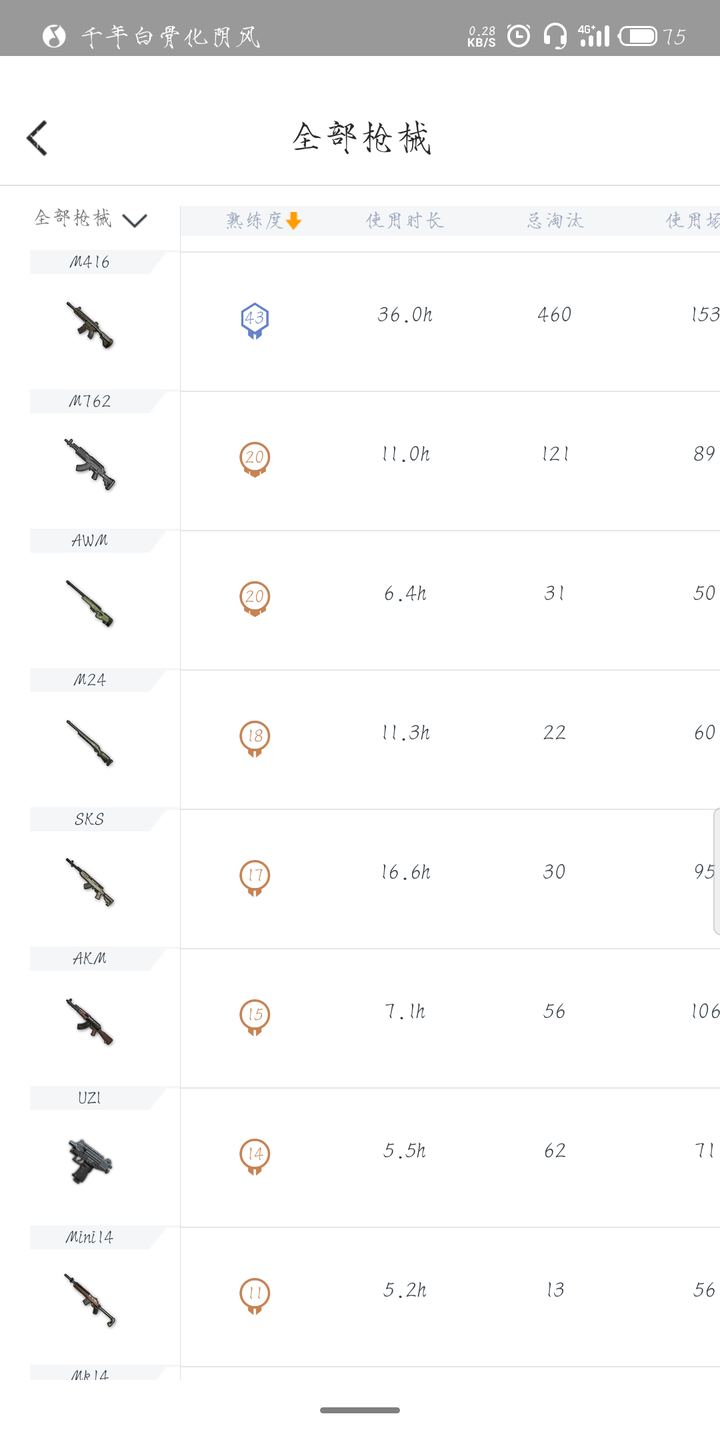720x1440 pixels.
Task: Go back using the back arrow
Action: click(37, 138)
